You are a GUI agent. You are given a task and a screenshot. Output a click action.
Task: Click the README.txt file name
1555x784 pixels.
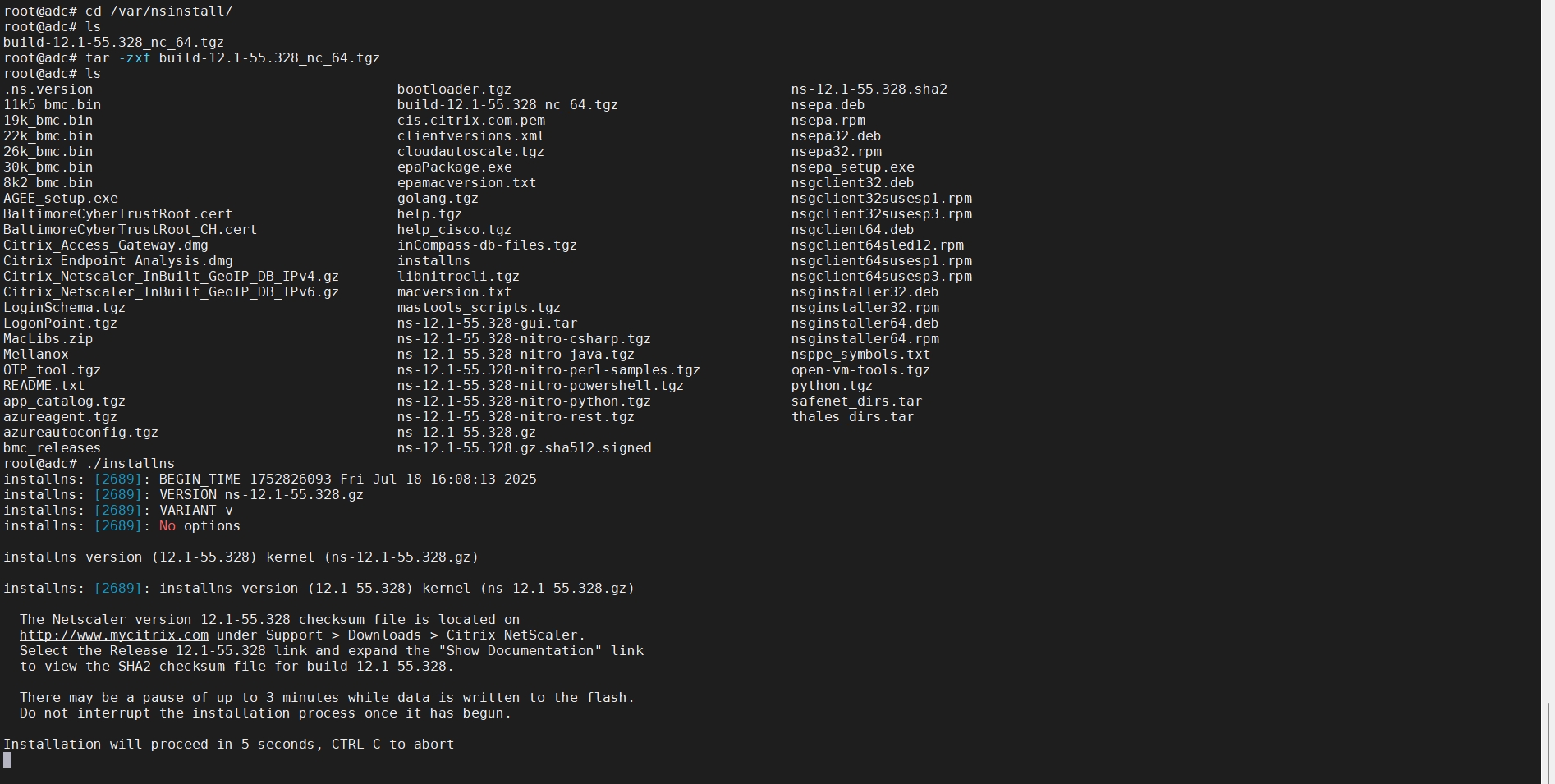(44, 386)
